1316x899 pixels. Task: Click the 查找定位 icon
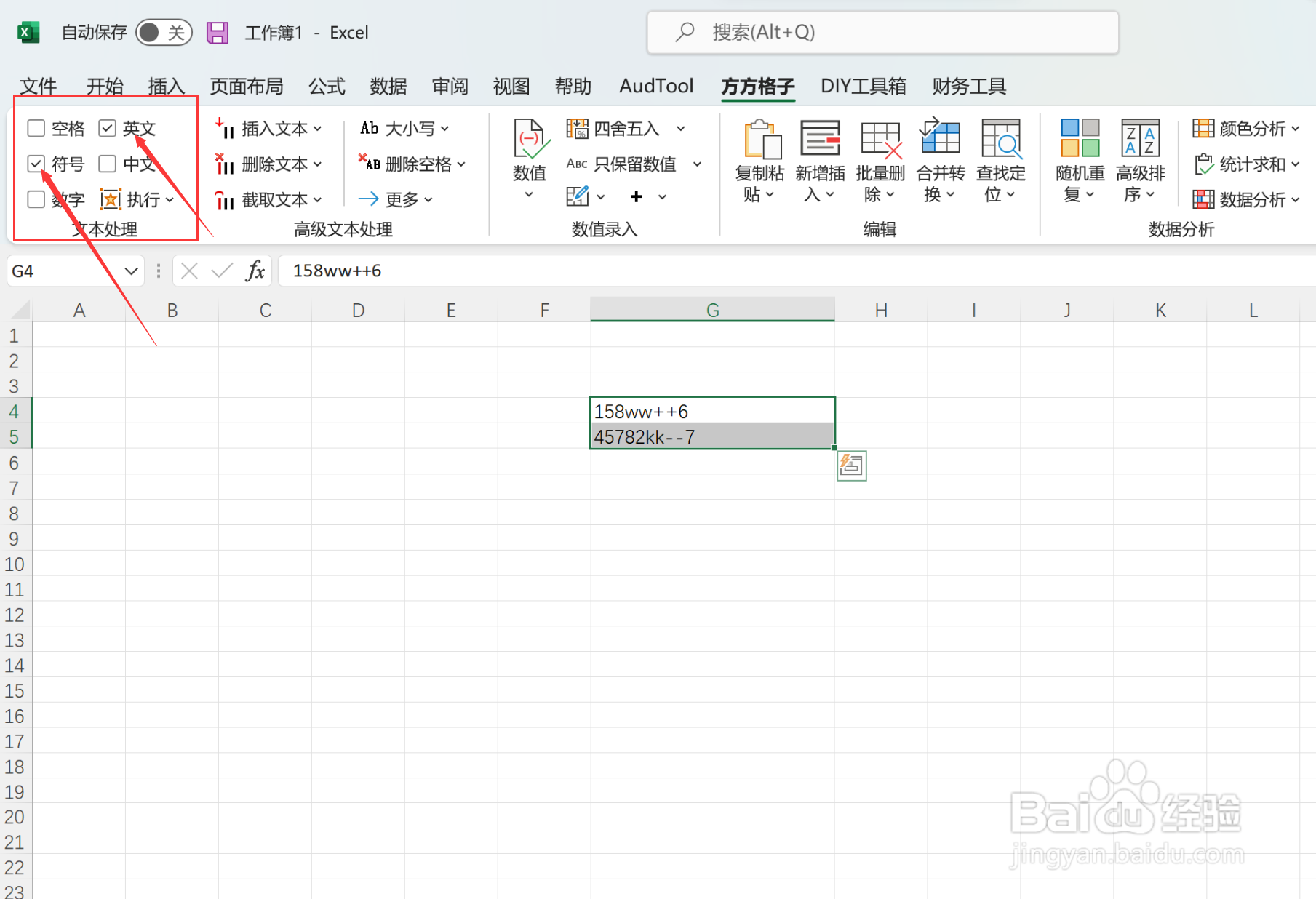tap(1001, 138)
